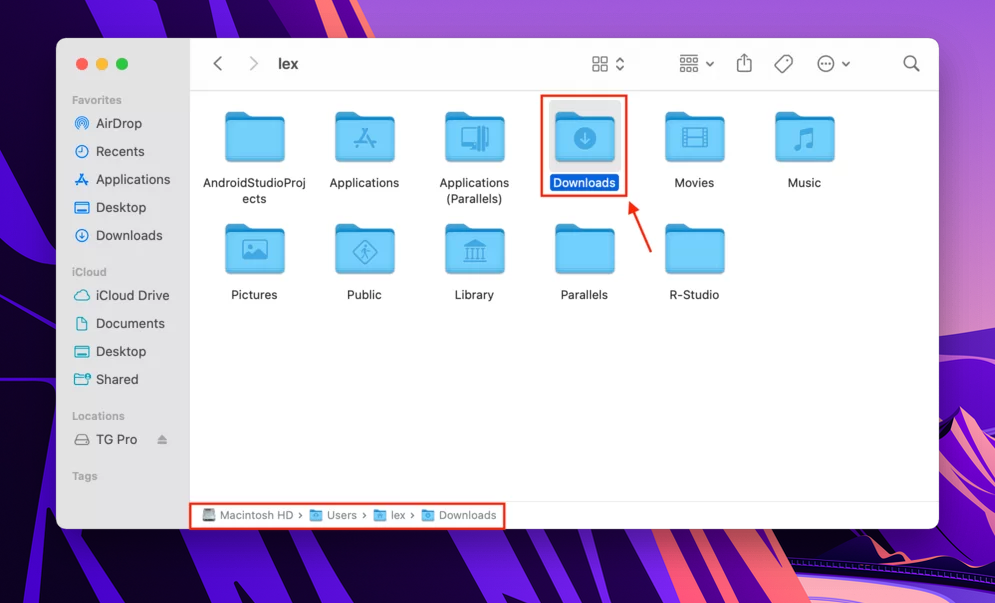Open Downloads in the sidebar
Image resolution: width=995 pixels, height=603 pixels.
coord(118,235)
